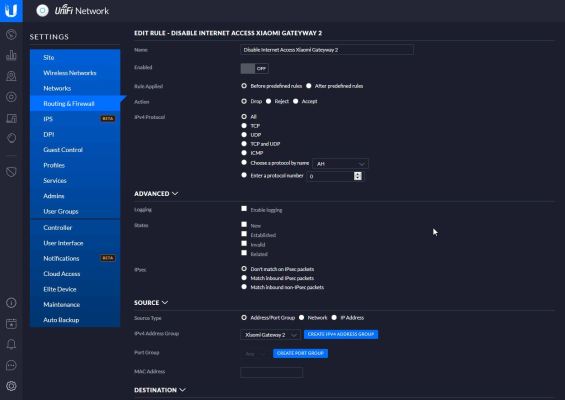
Task: Select Enter a protocol number radio
Action: pos(244,175)
